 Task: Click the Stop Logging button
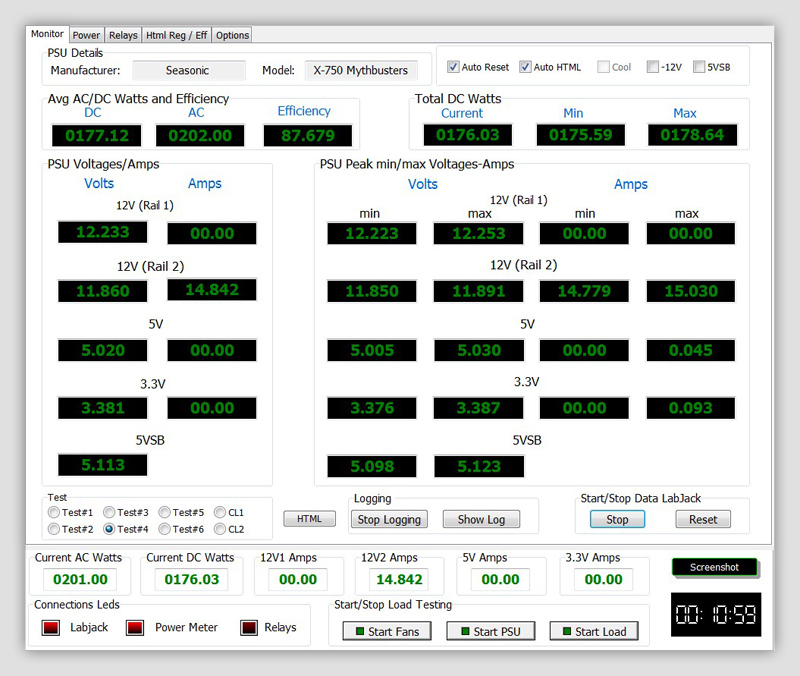click(x=389, y=519)
